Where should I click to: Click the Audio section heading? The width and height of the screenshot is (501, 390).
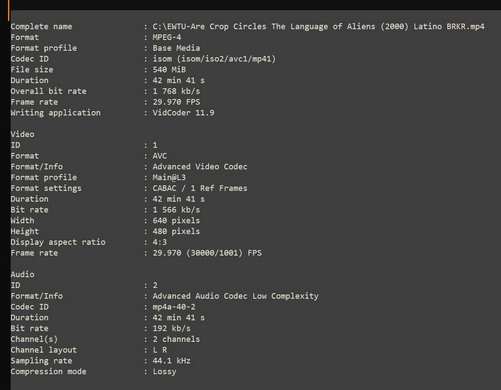click(x=22, y=274)
